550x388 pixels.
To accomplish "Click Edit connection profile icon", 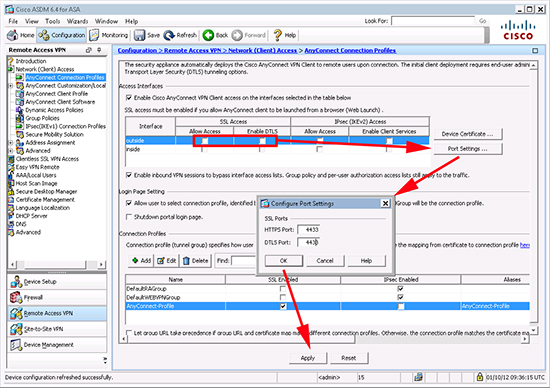I will click(x=161, y=261).
